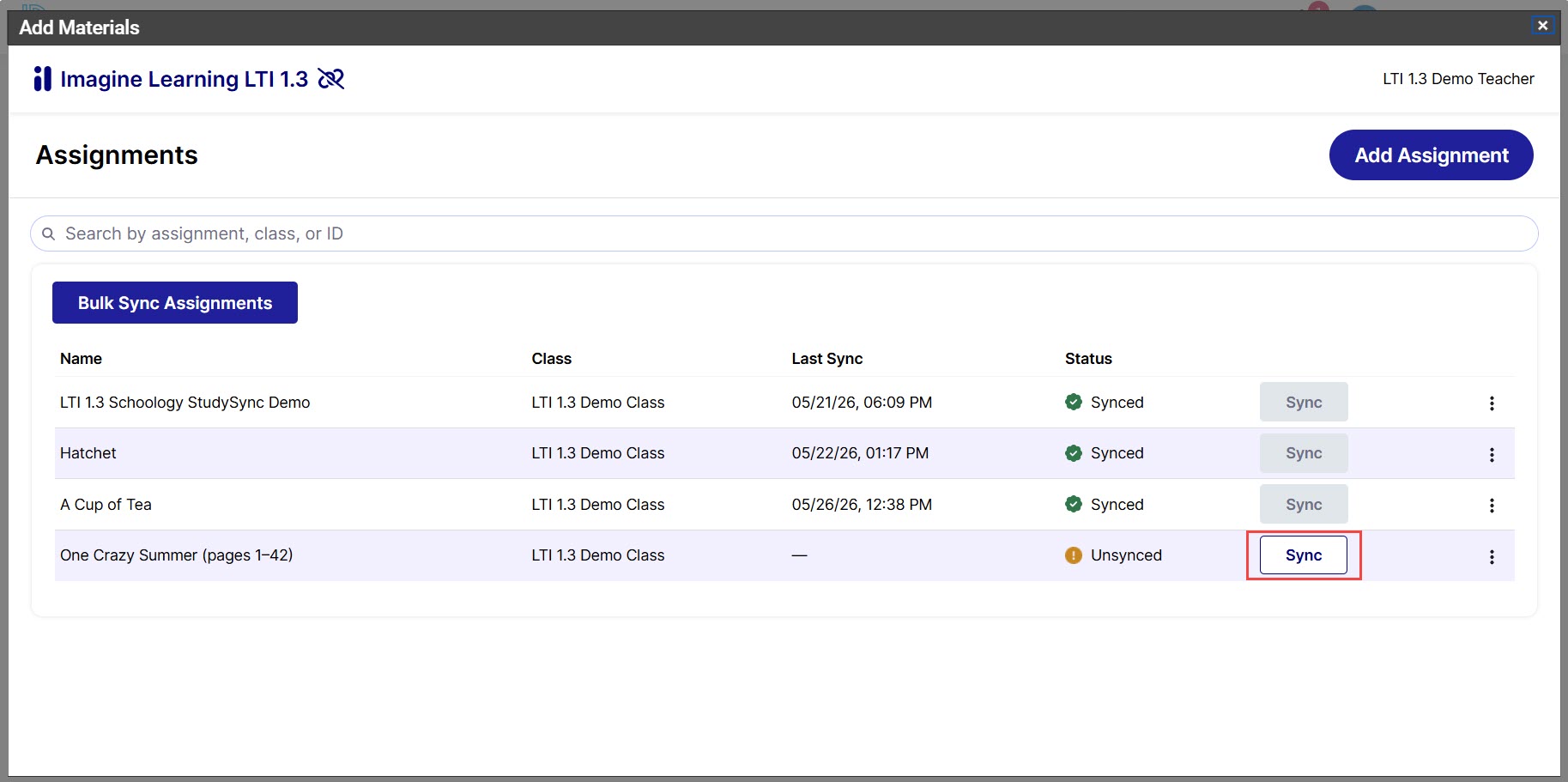
Task: Click the green Synced check icon for Hatchet
Action: point(1073,453)
